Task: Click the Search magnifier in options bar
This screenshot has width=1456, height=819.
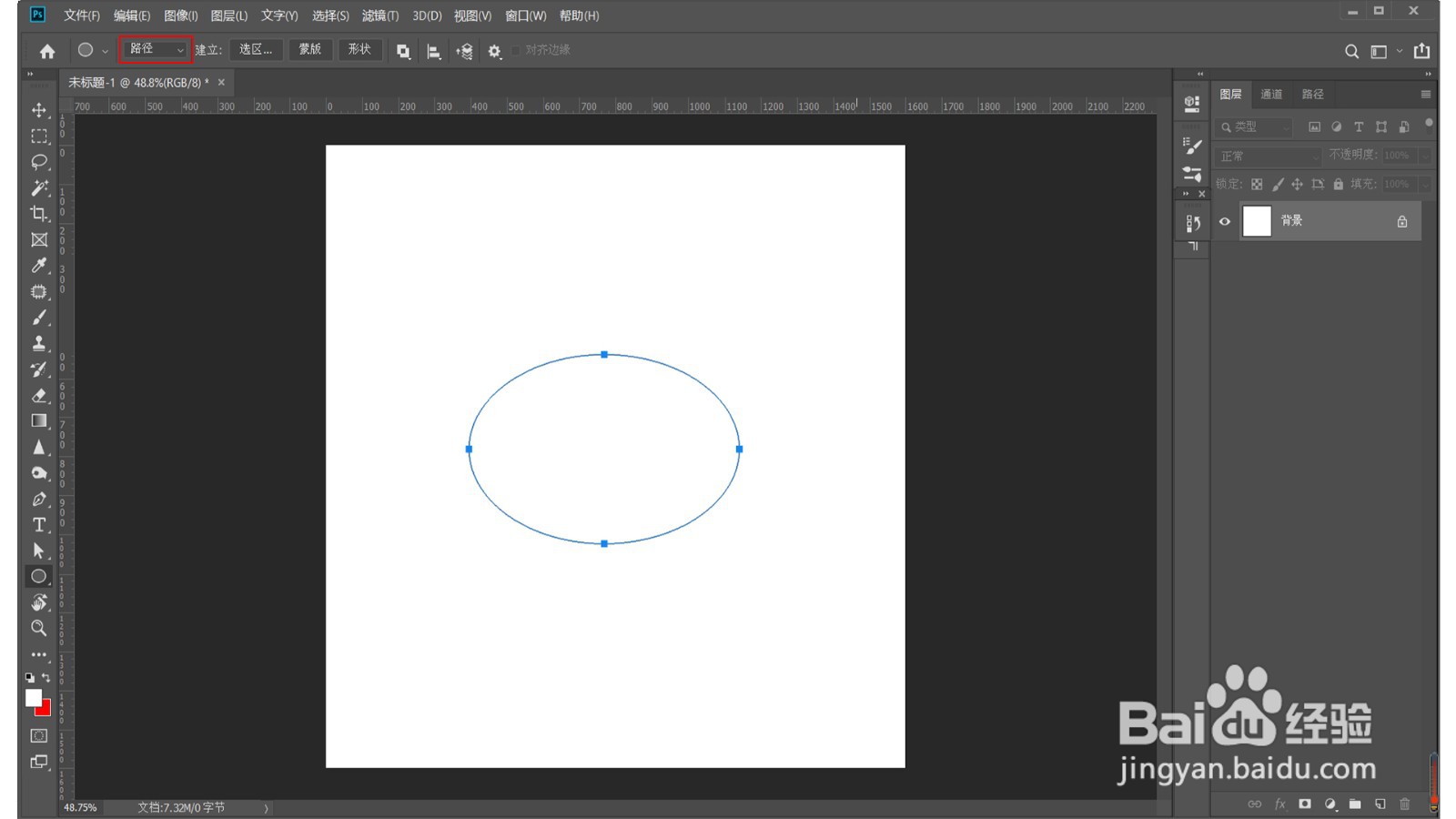Action: tap(1351, 51)
